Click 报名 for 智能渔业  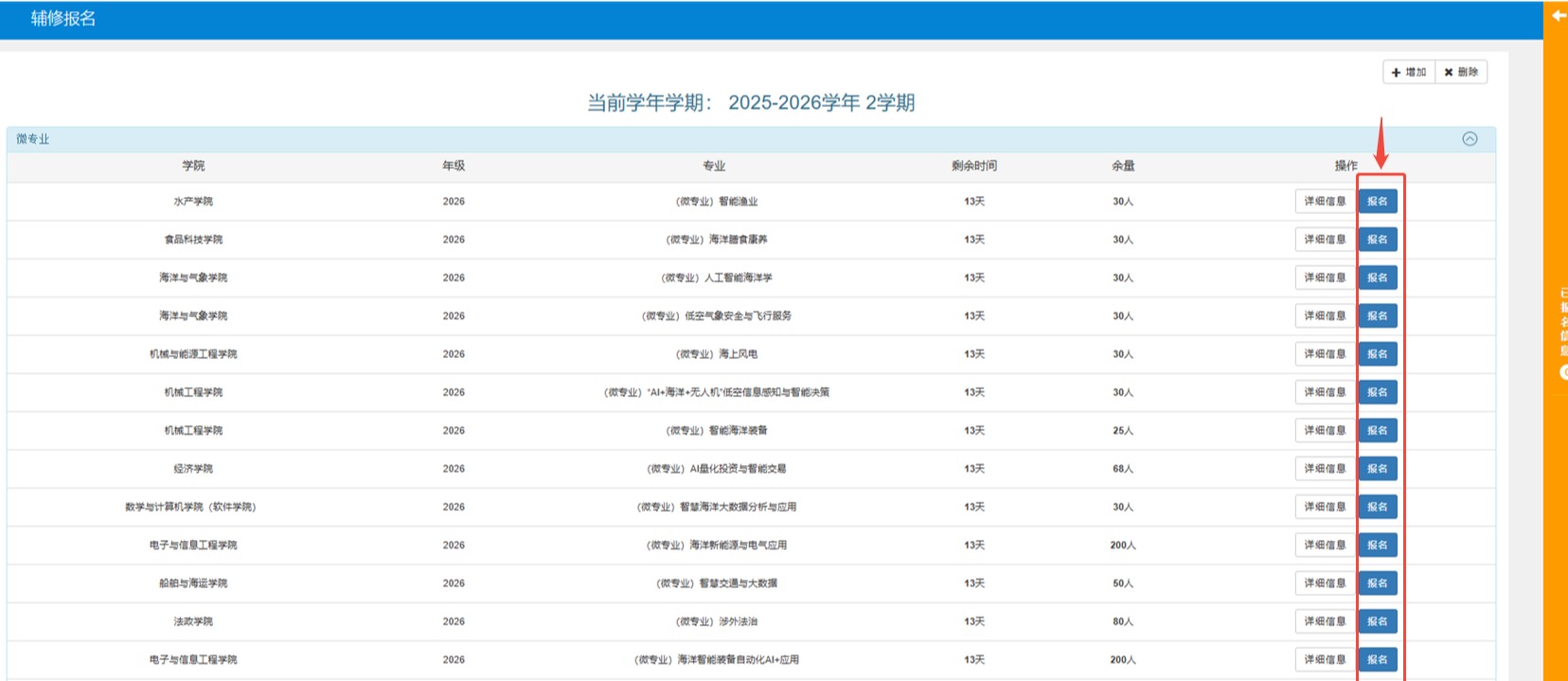click(1378, 201)
